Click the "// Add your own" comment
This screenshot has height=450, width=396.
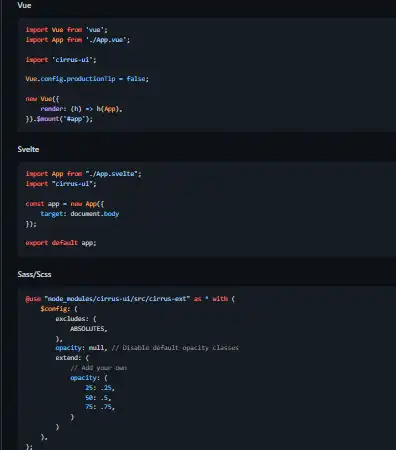[99, 368]
